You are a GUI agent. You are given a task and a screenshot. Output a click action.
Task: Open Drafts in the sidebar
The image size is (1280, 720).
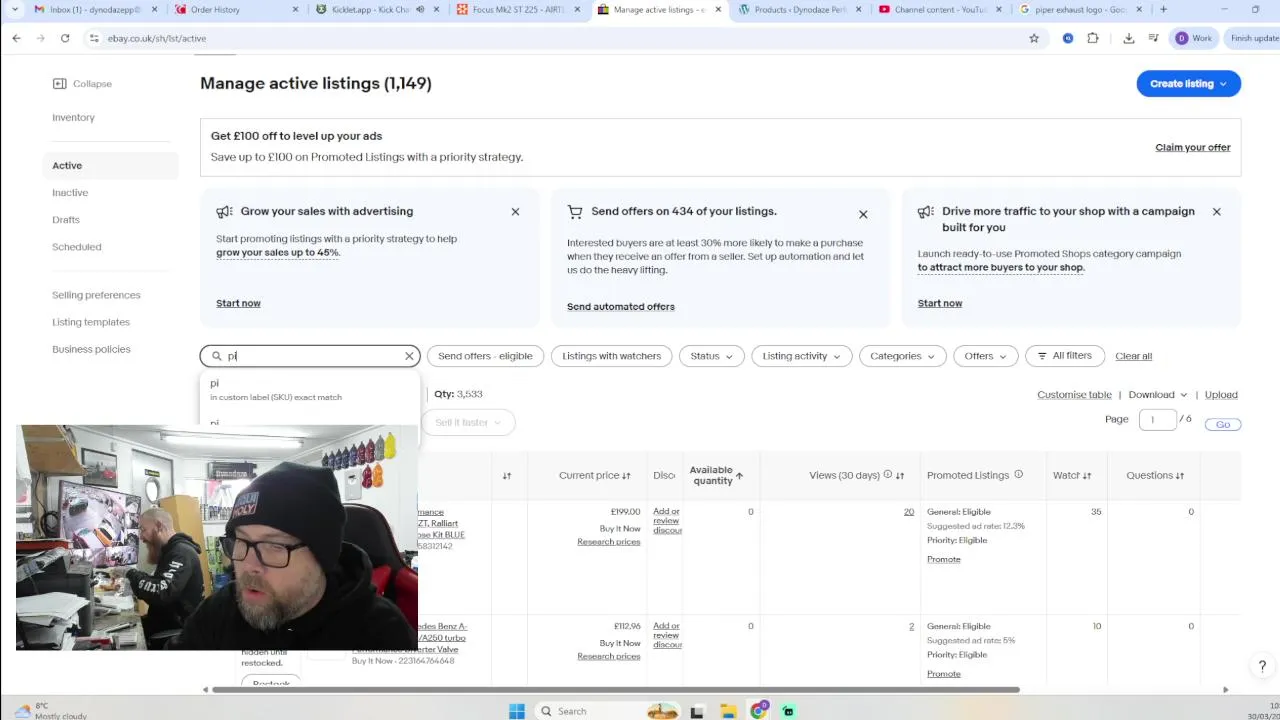point(66,220)
